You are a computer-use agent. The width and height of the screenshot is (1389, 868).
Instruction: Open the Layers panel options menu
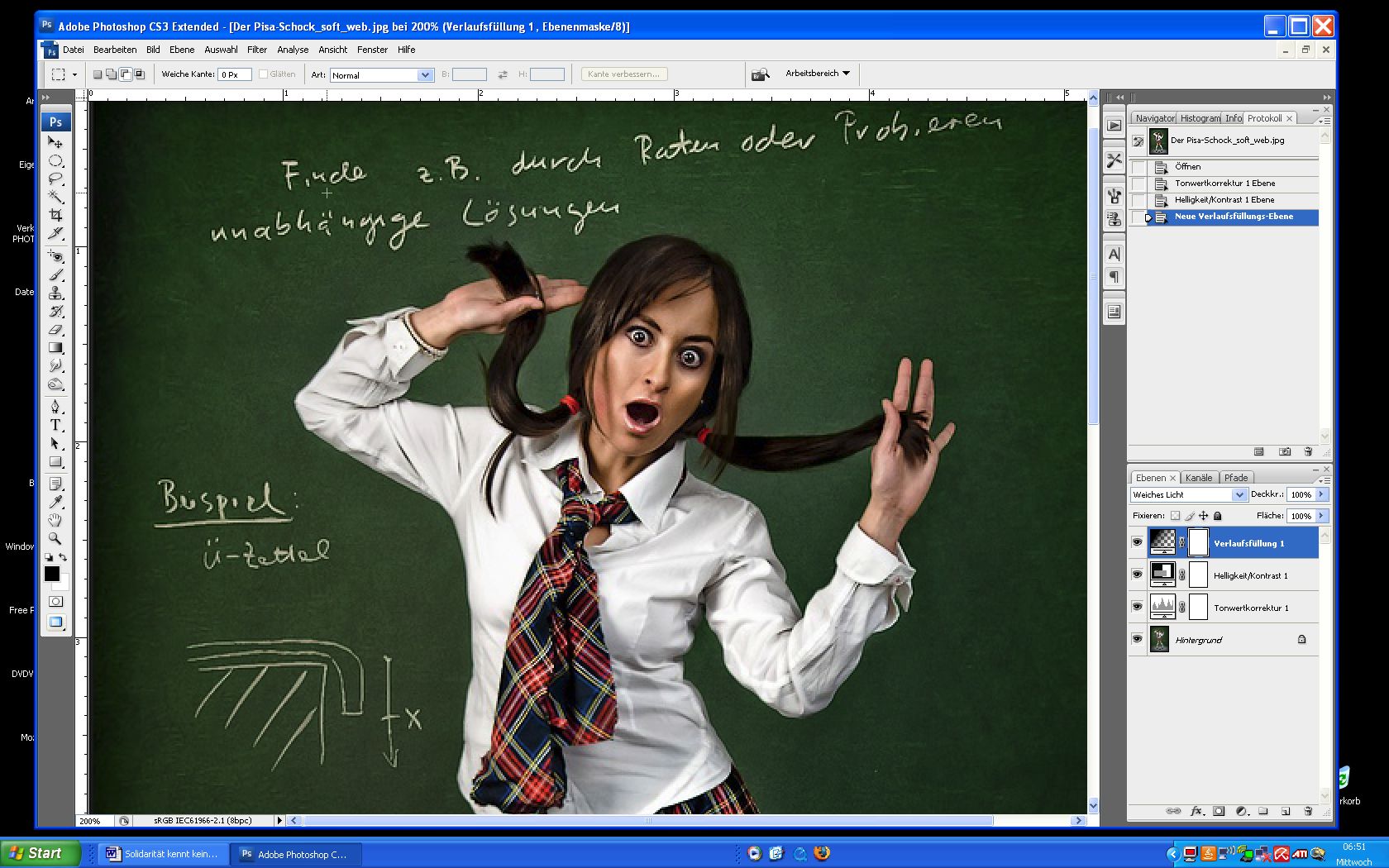[x=1325, y=479]
